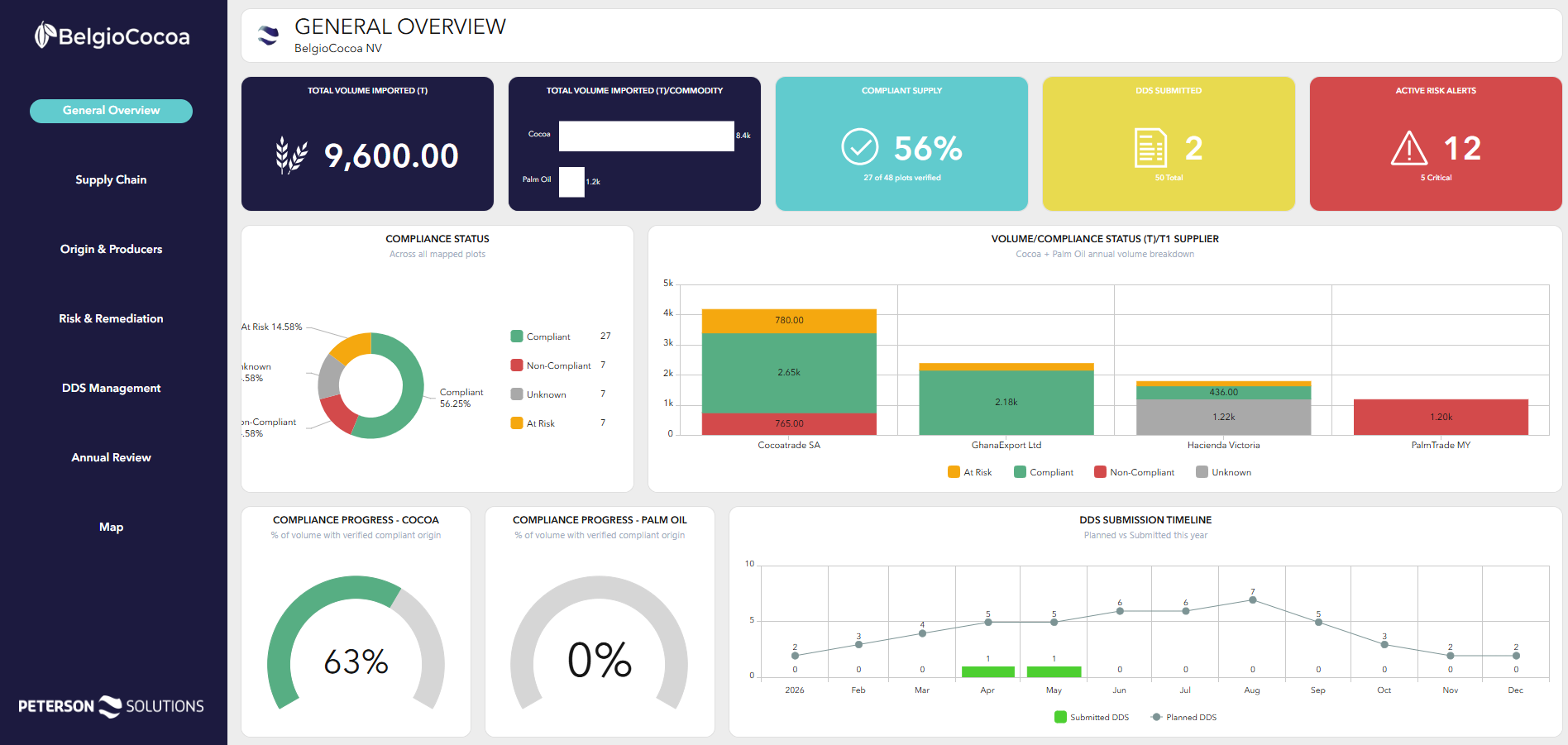This screenshot has height=745, width=1568.
Task: Click the "5 Critical" text in Active Risk Alerts
Action: pyautogui.click(x=1436, y=178)
